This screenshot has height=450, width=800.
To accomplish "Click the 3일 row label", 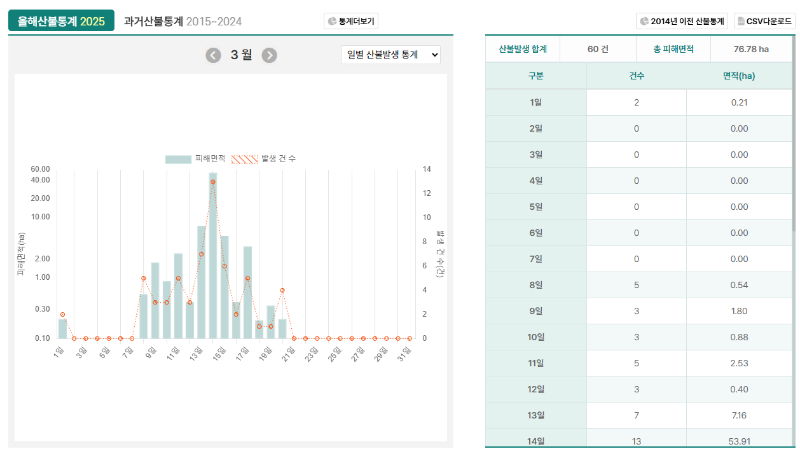I will pos(536,155).
